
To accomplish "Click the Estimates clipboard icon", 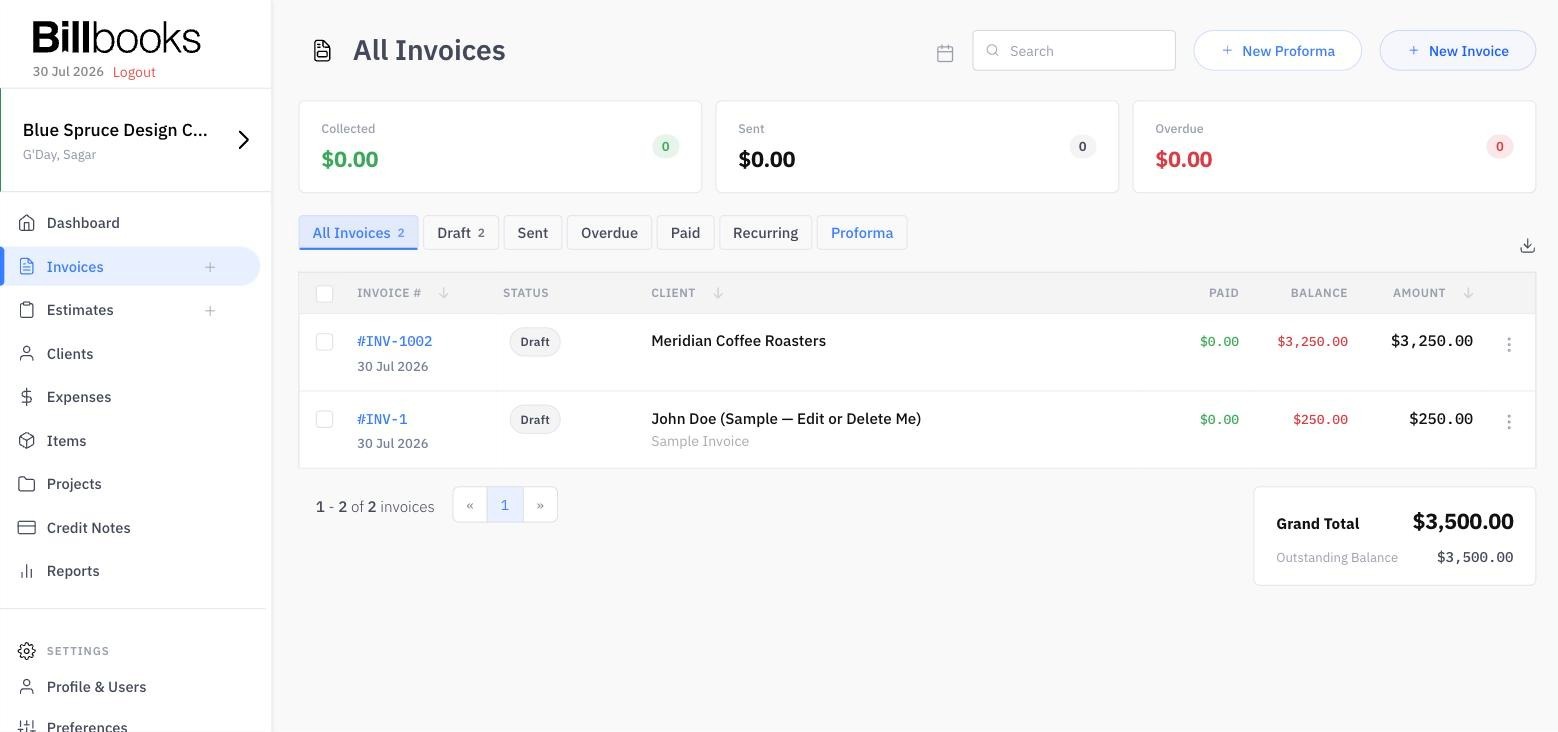I will [x=27, y=310].
